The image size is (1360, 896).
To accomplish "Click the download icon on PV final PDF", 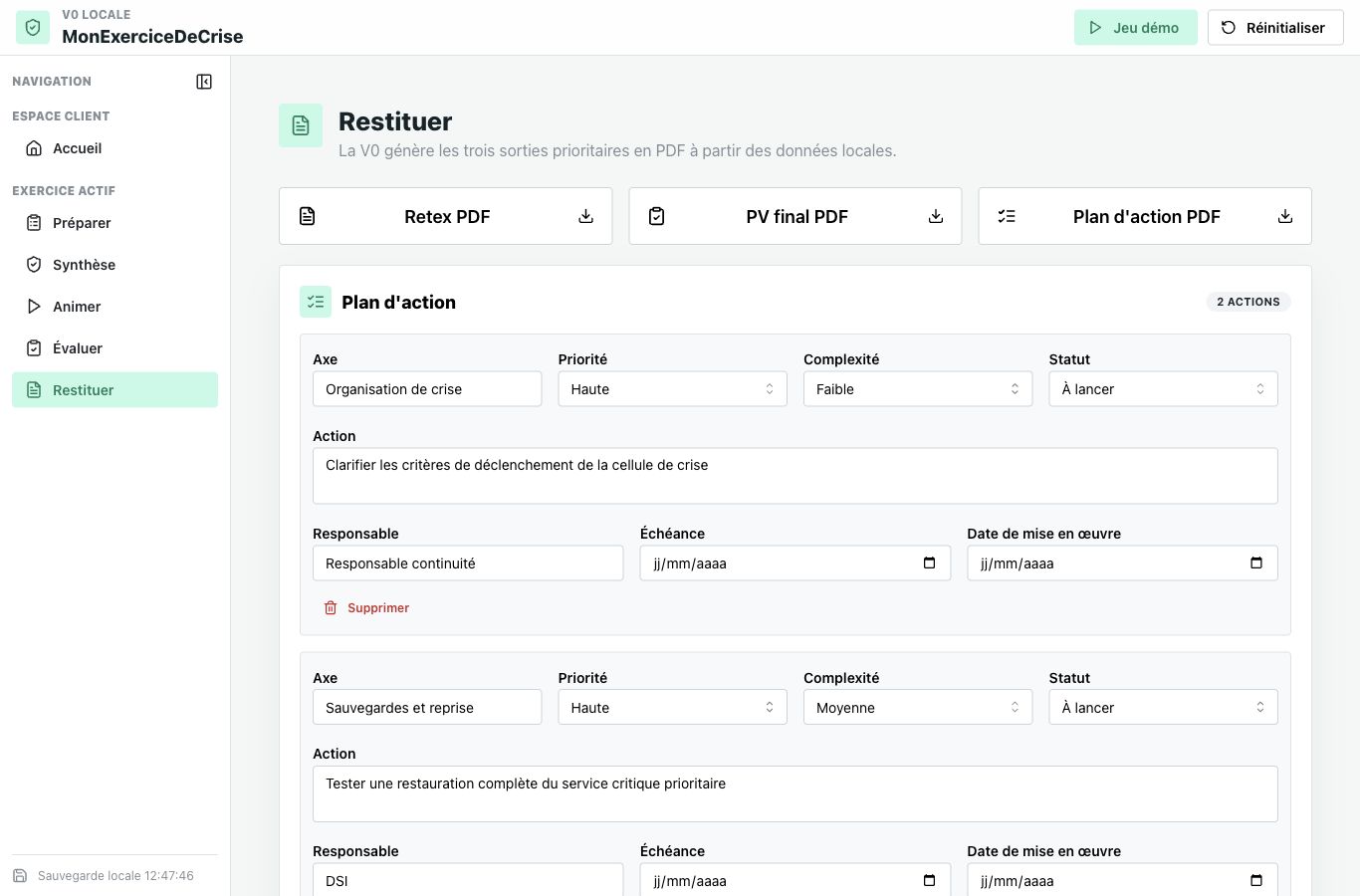I will (x=936, y=216).
